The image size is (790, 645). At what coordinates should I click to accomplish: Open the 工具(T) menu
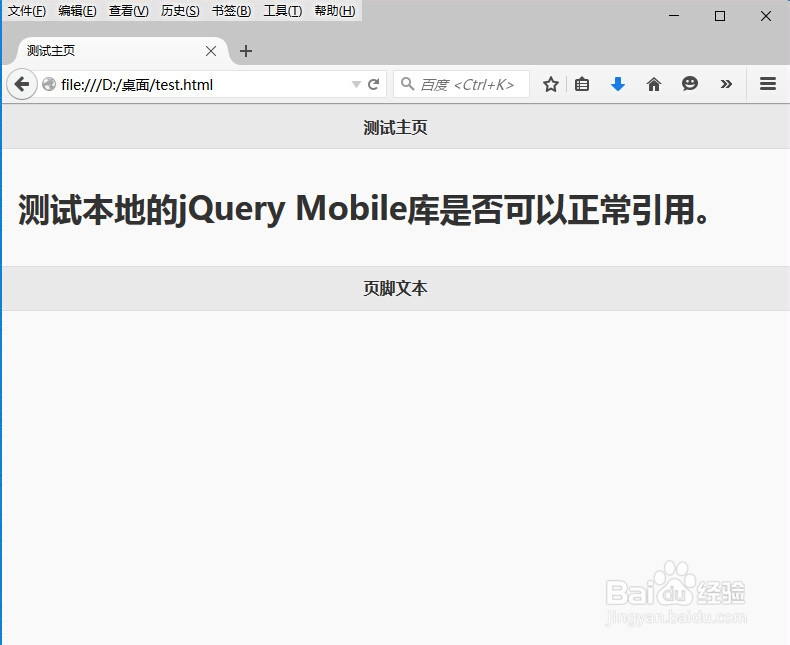[283, 11]
